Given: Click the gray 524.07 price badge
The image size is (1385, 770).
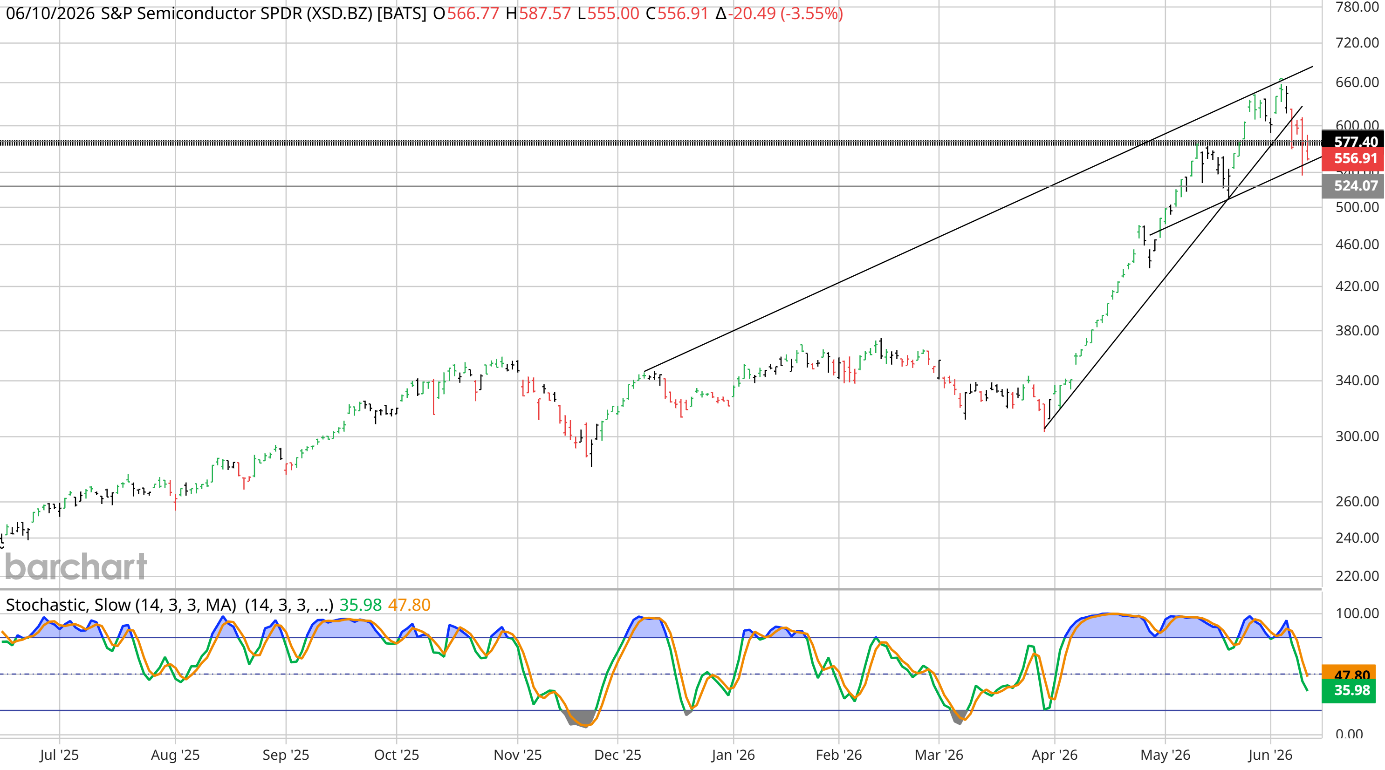Looking at the screenshot, I should tap(1354, 185).
